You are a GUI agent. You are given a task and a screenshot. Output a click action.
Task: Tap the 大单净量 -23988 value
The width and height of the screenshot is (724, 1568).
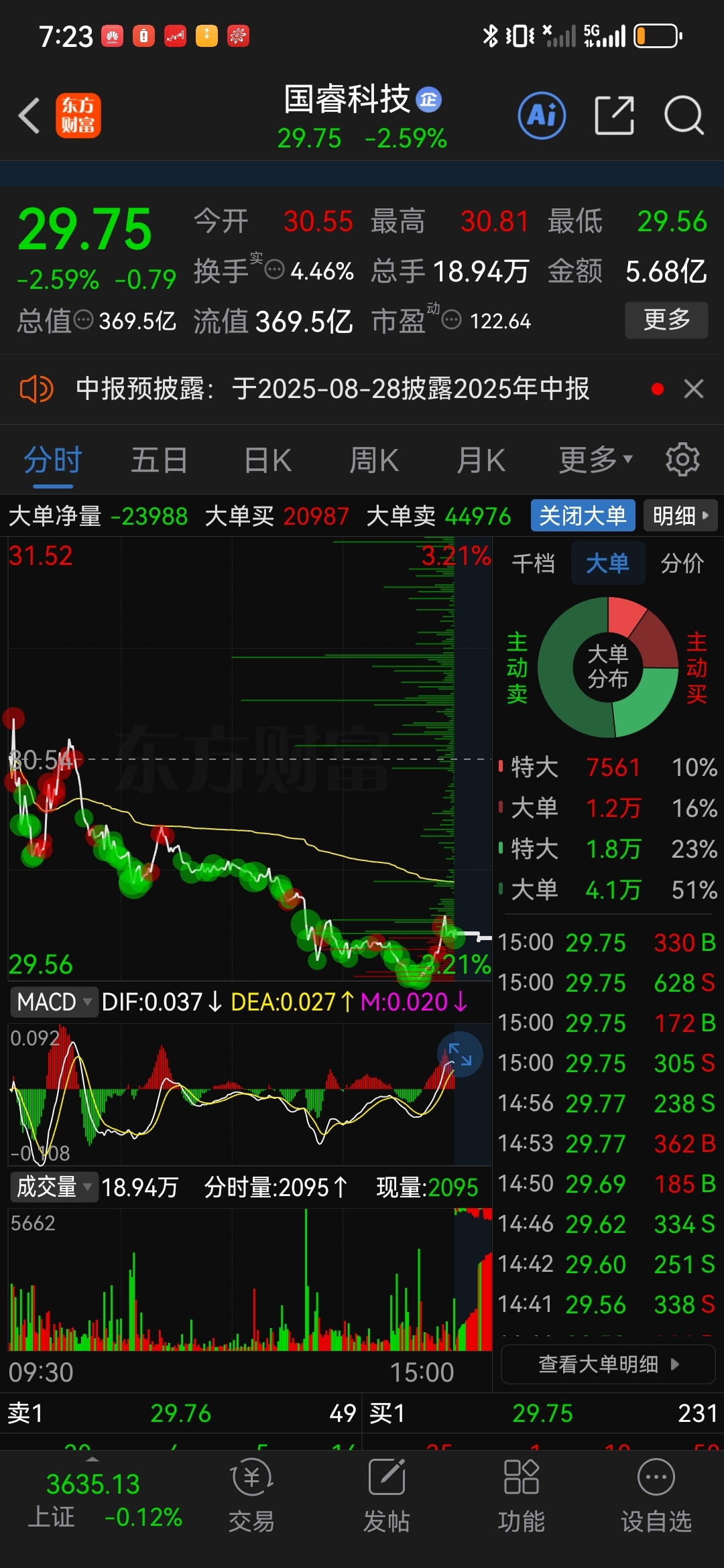pos(149,516)
